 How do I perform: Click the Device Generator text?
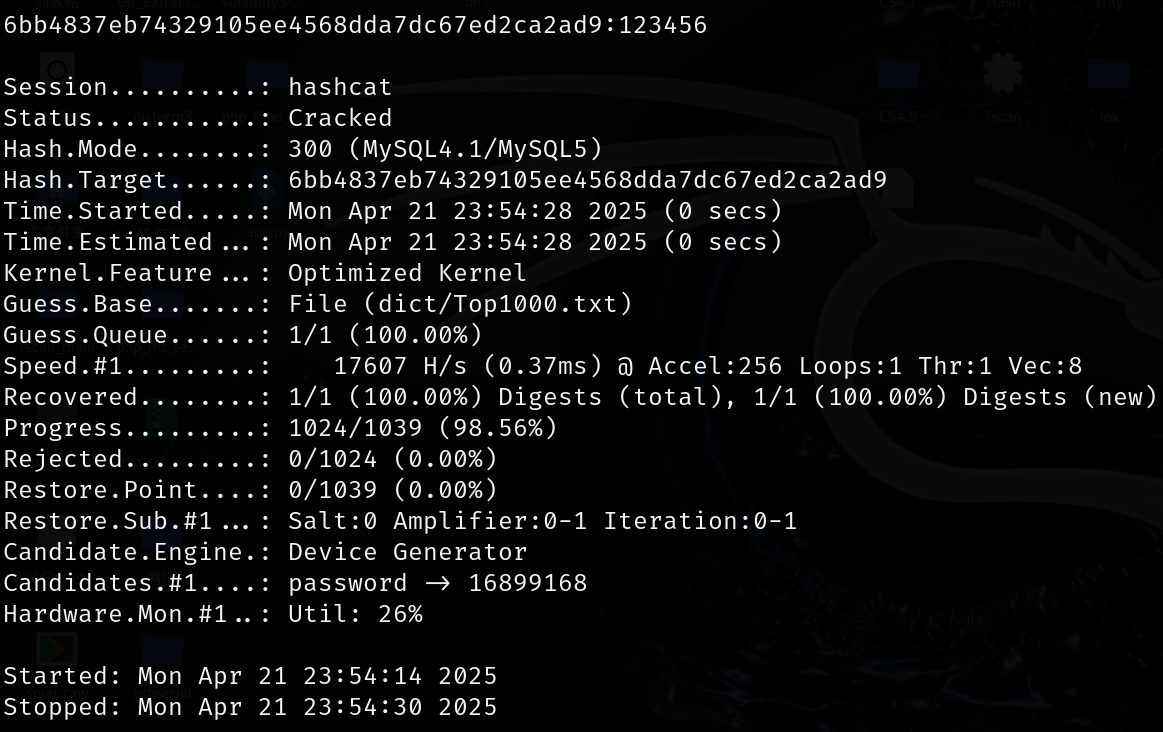pyautogui.click(x=407, y=552)
